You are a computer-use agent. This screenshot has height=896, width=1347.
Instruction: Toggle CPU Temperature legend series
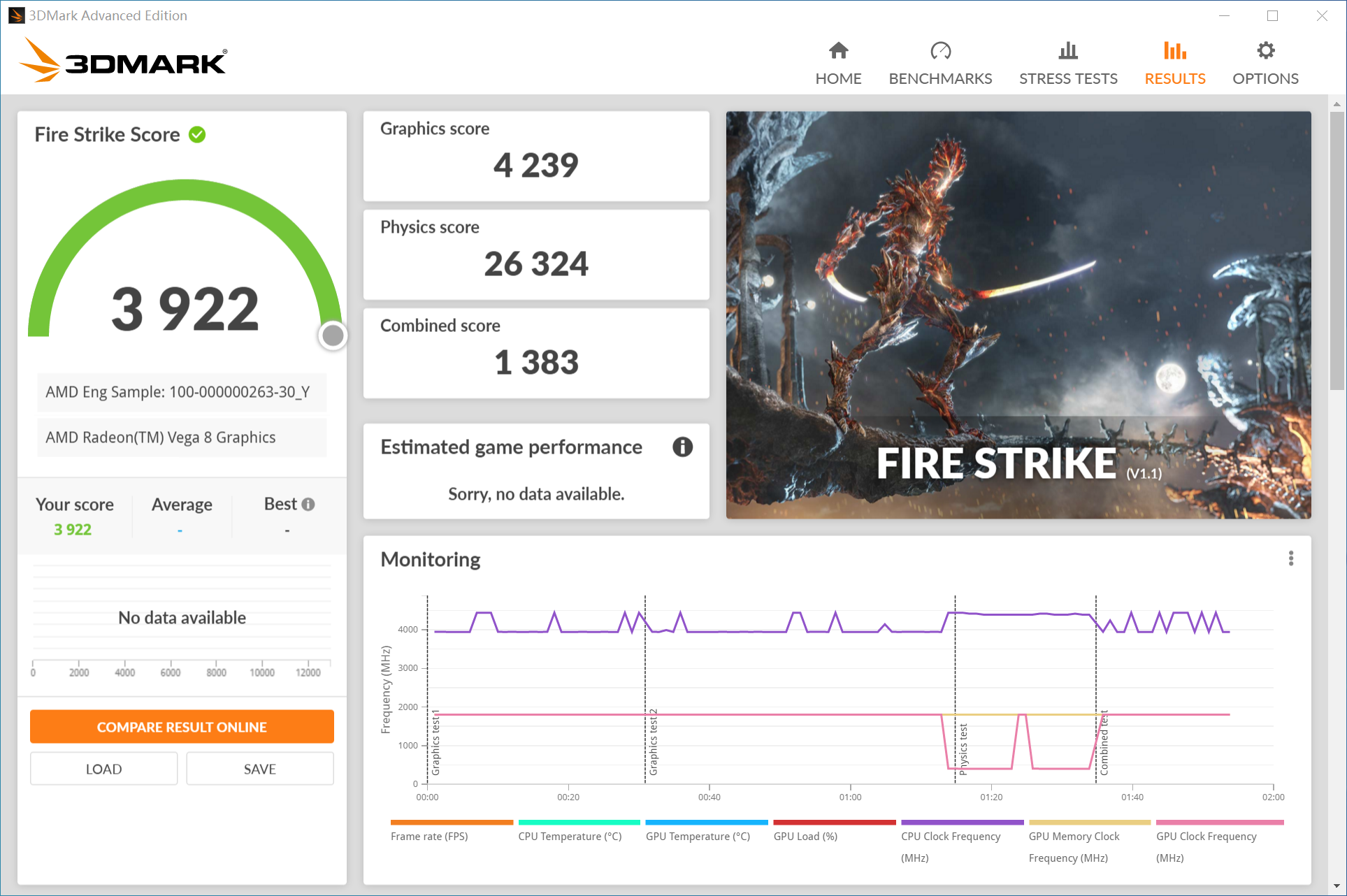[579, 831]
